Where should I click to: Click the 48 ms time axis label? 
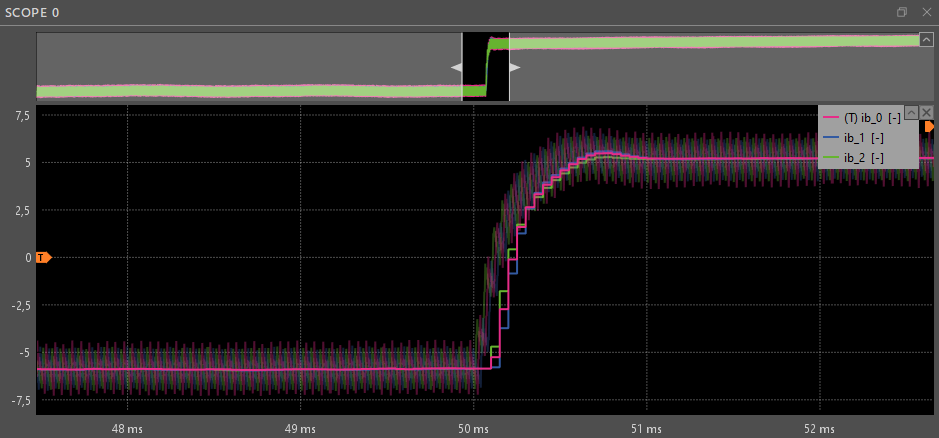[127, 428]
